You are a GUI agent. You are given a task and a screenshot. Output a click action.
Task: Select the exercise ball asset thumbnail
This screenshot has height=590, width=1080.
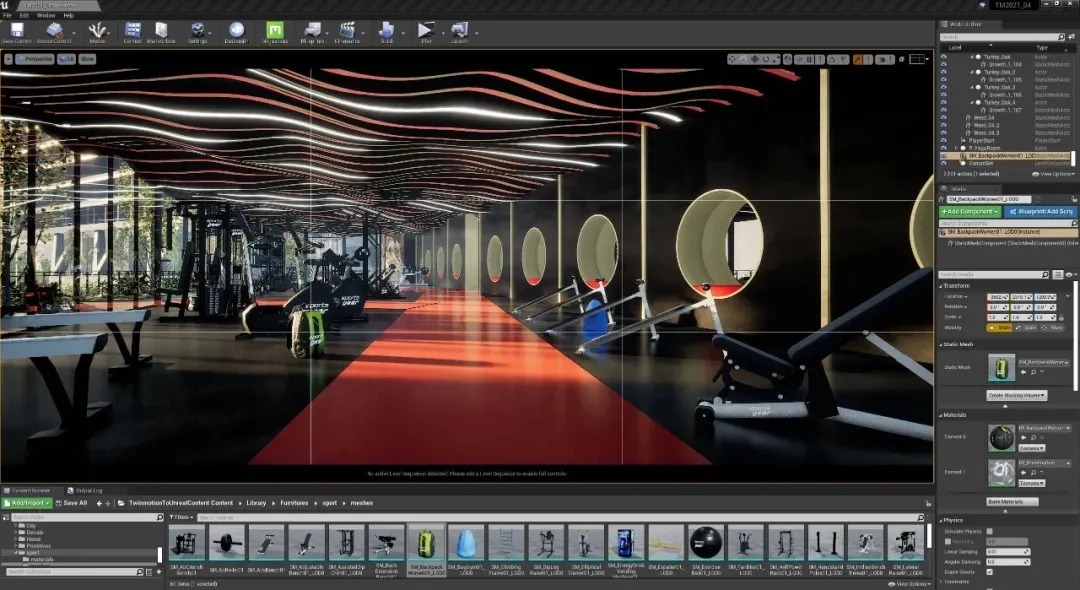(x=706, y=544)
